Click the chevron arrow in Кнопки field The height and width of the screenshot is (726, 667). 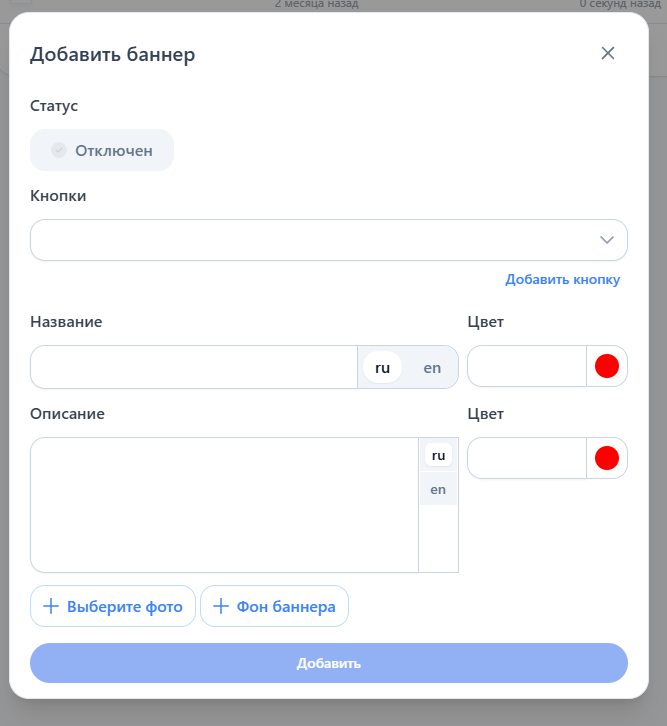[606, 240]
